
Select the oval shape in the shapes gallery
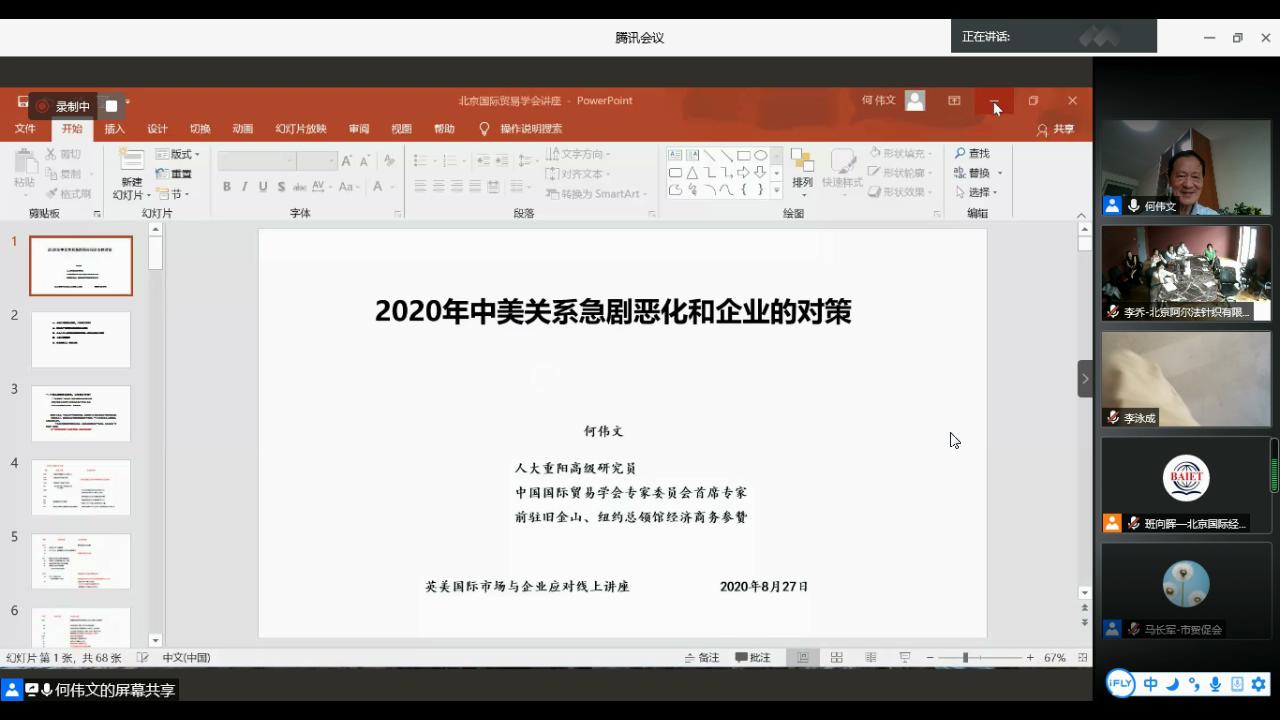click(761, 155)
